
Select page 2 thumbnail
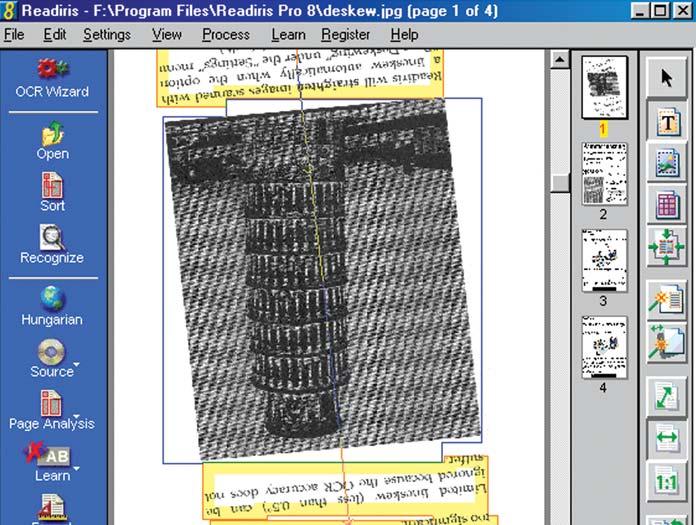[x=604, y=174]
